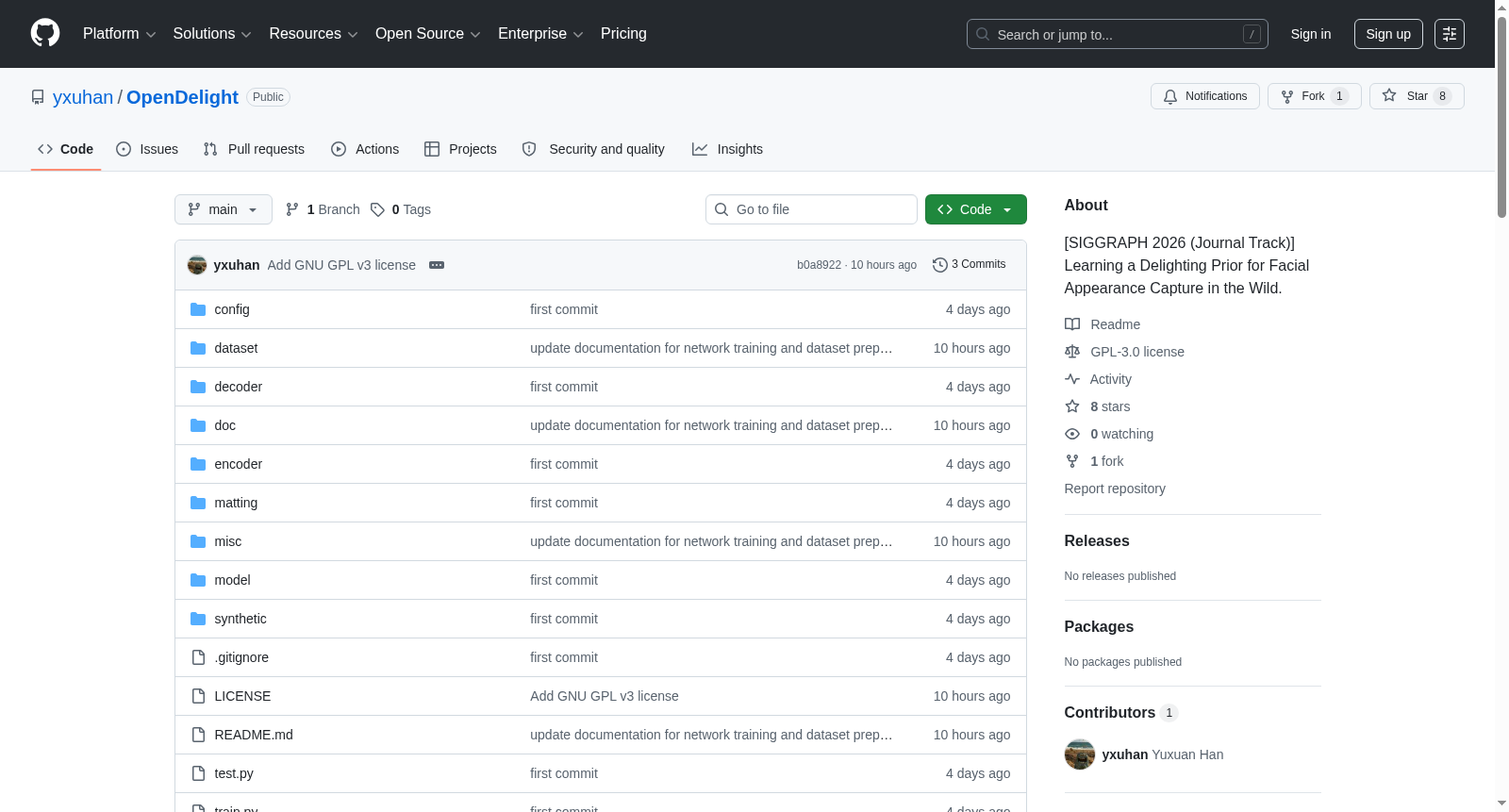Click the book icon next to Readme
Image resolution: width=1509 pixels, height=812 pixels.
pyautogui.click(x=1072, y=324)
